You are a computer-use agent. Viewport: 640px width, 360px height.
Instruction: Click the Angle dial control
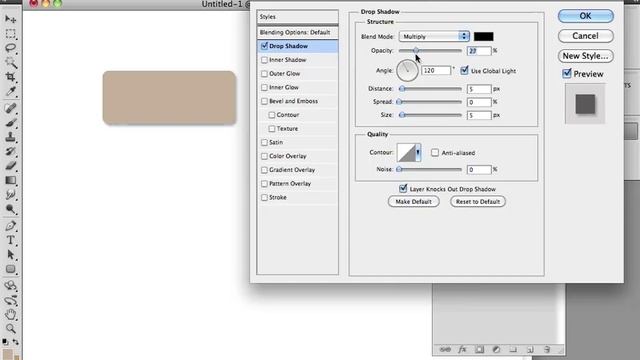coord(407,70)
